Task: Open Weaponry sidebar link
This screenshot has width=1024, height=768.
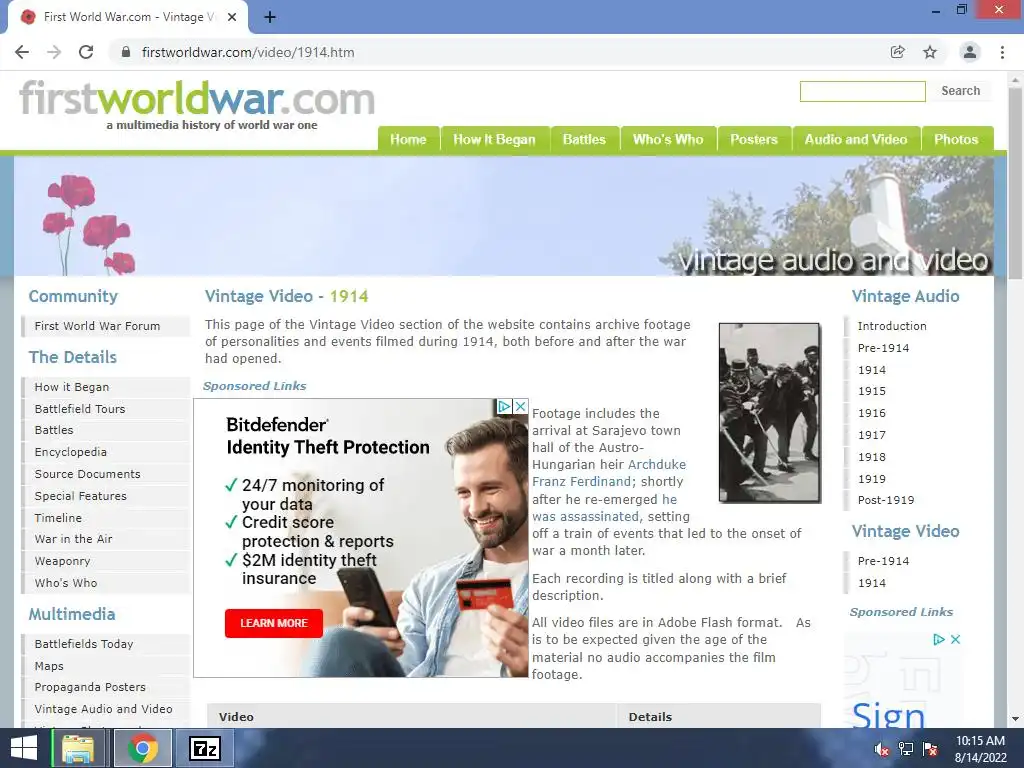Action: (x=62, y=561)
